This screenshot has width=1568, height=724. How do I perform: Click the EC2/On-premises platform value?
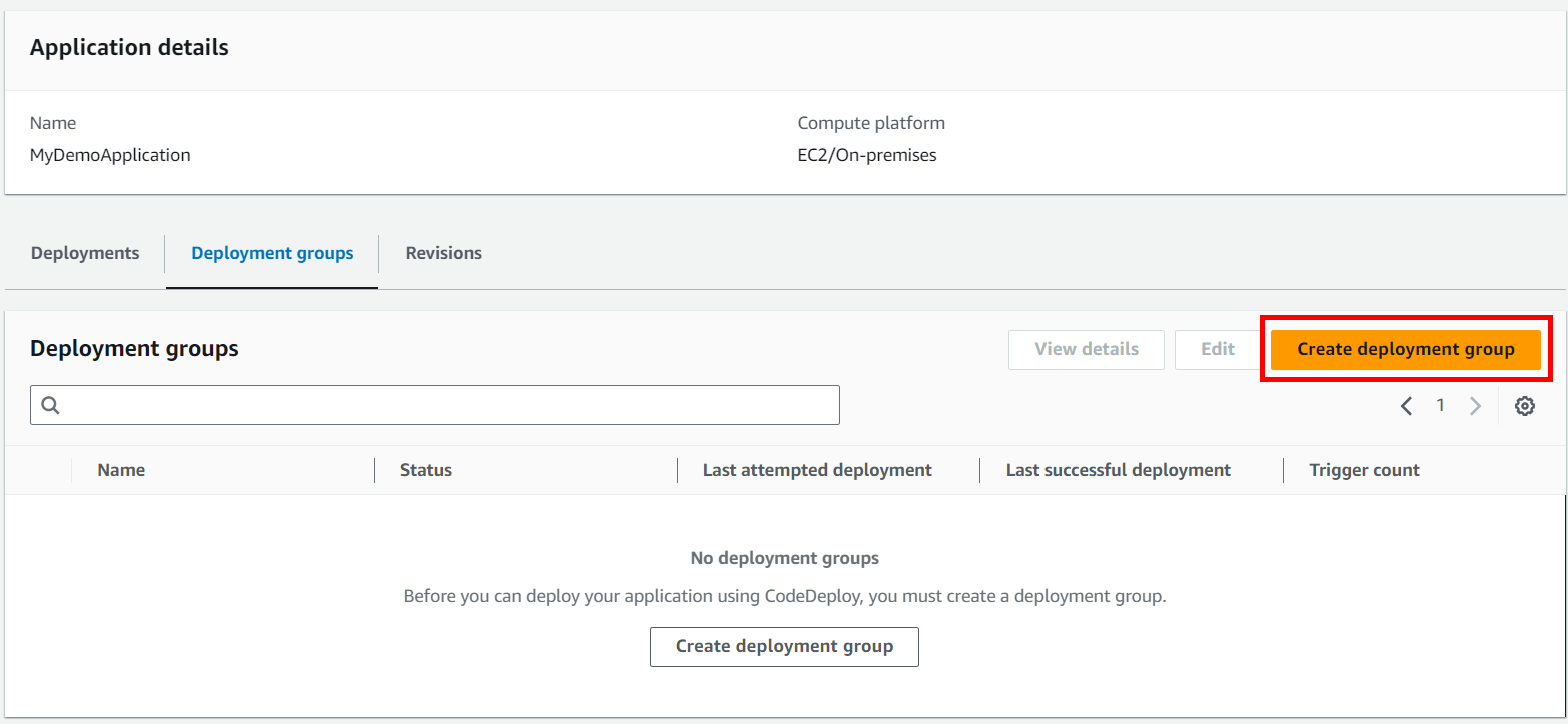pyautogui.click(x=867, y=155)
